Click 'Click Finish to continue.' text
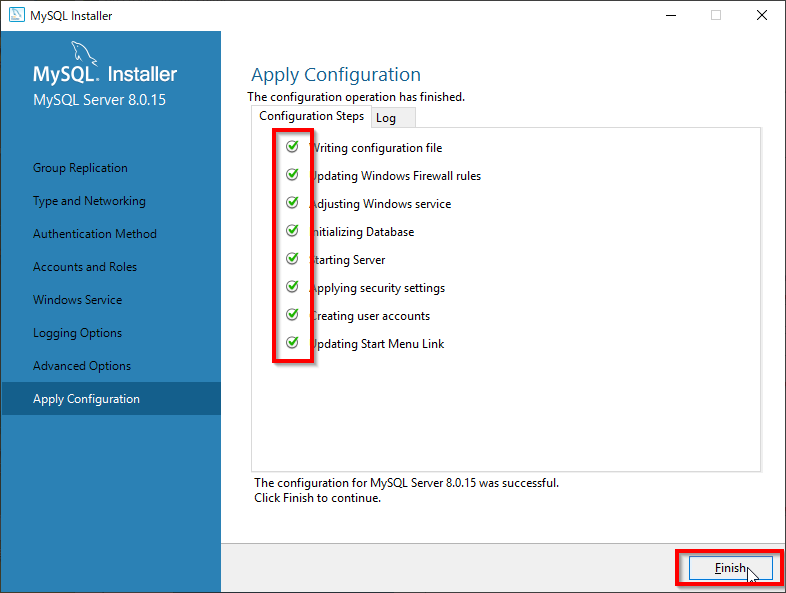The image size is (786, 593). point(317,498)
